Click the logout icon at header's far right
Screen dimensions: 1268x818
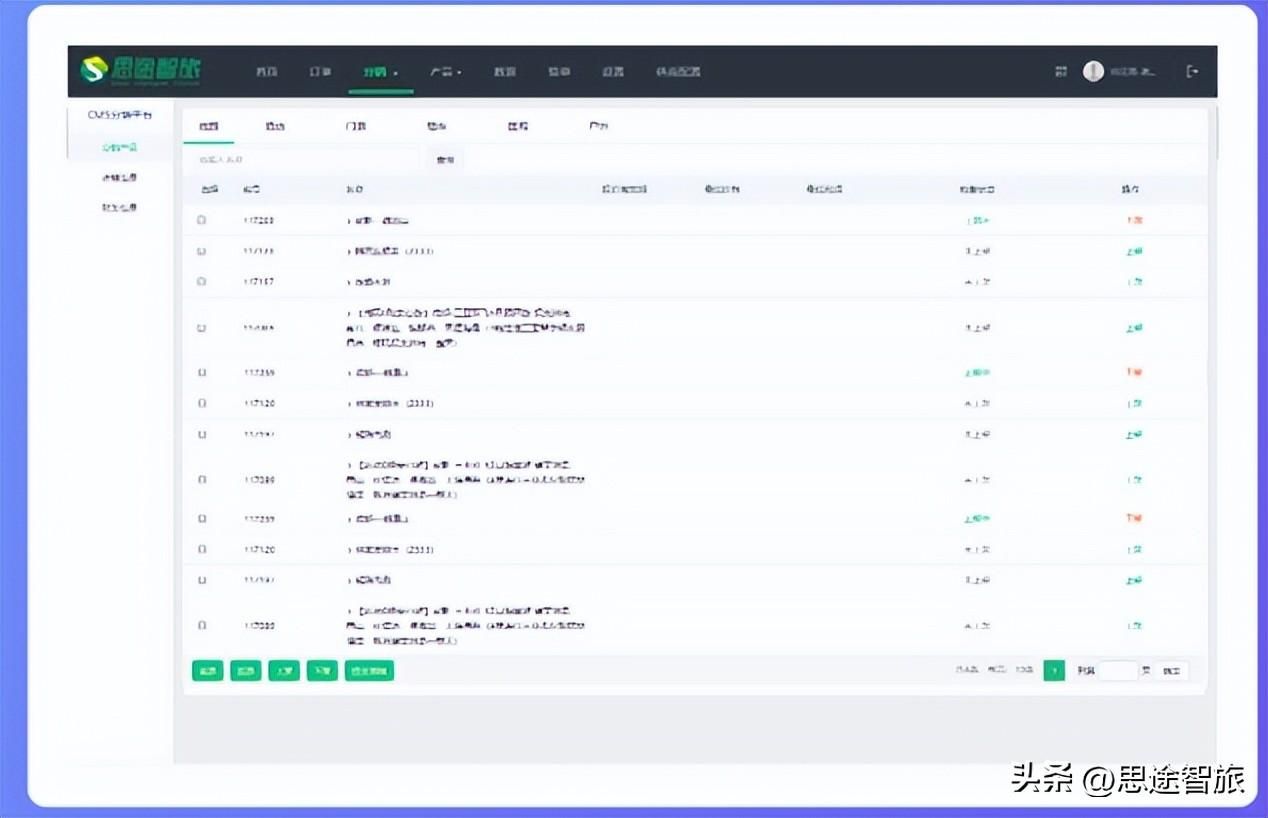click(x=1191, y=71)
